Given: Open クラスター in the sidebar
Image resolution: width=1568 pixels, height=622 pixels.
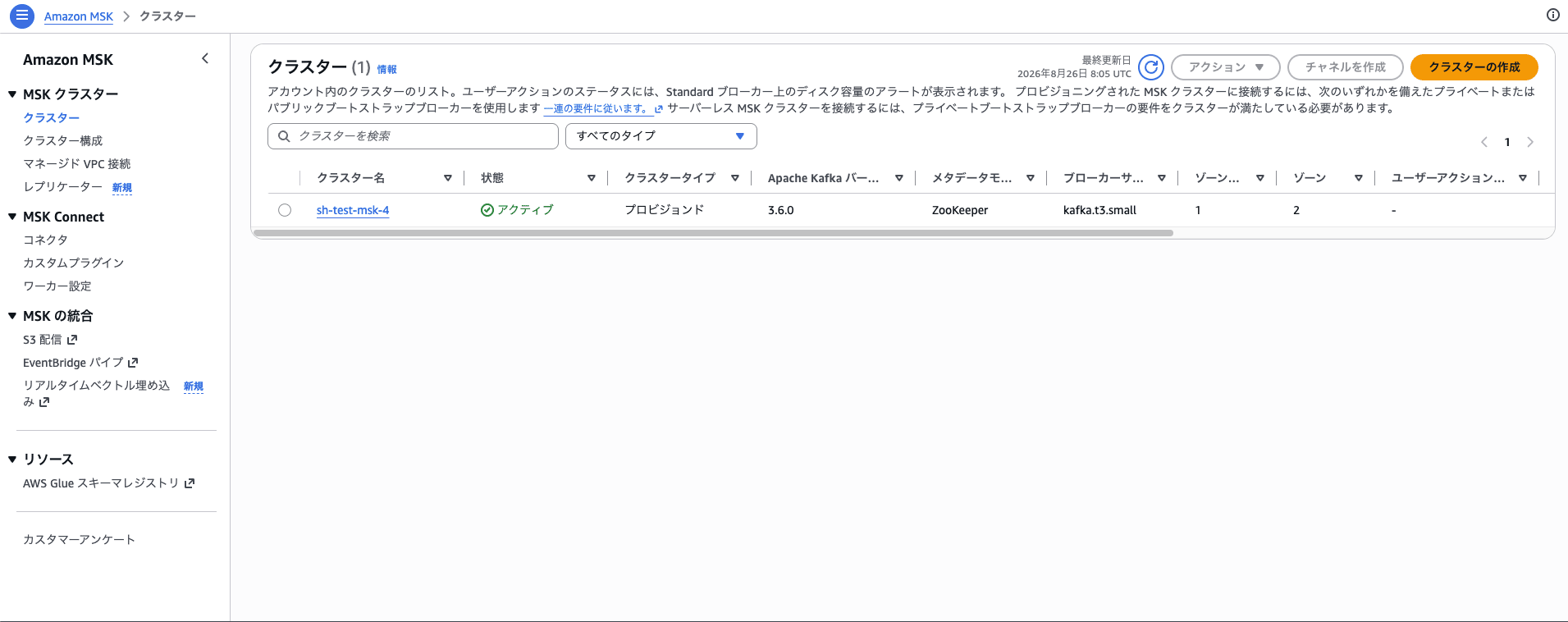Looking at the screenshot, I should pyautogui.click(x=51, y=118).
